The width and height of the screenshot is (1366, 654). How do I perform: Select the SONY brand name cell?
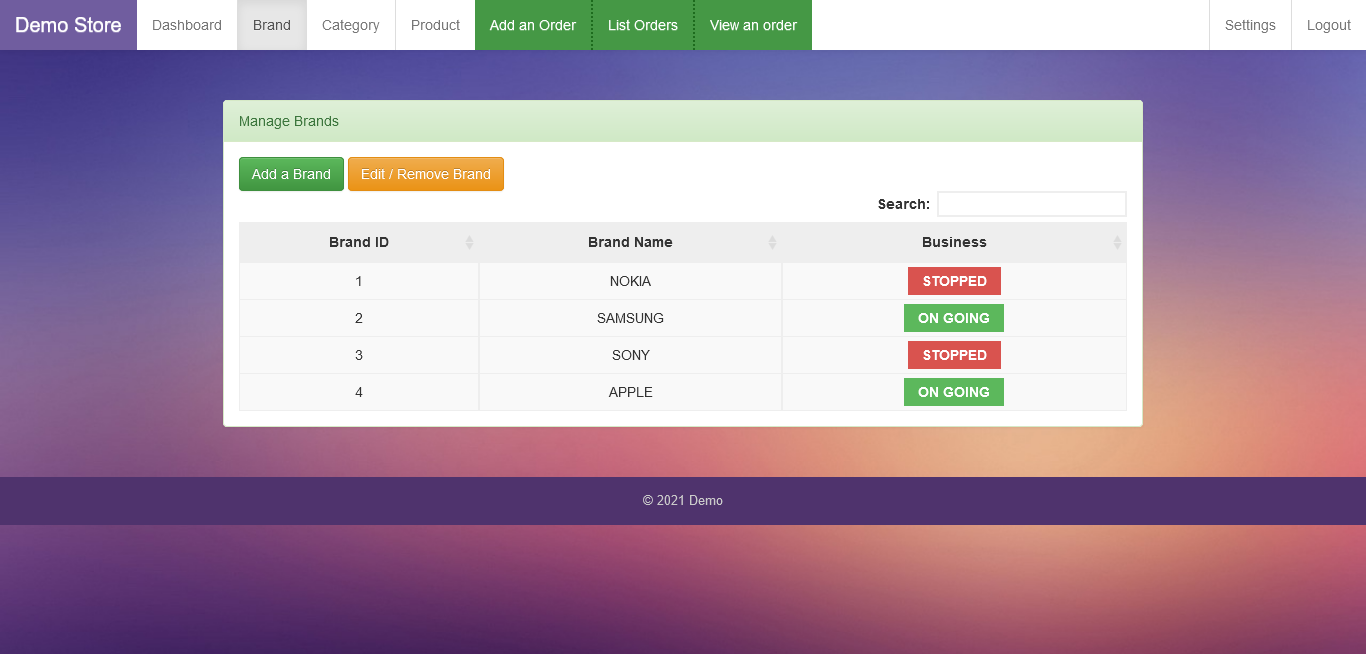[630, 355]
